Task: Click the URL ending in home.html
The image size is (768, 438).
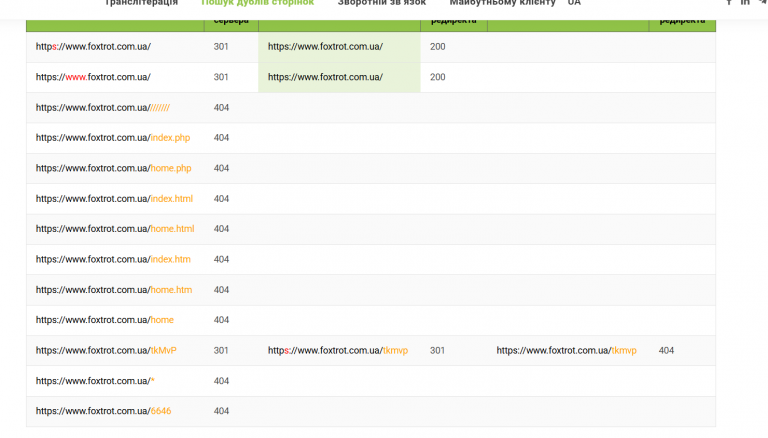Action: point(115,229)
